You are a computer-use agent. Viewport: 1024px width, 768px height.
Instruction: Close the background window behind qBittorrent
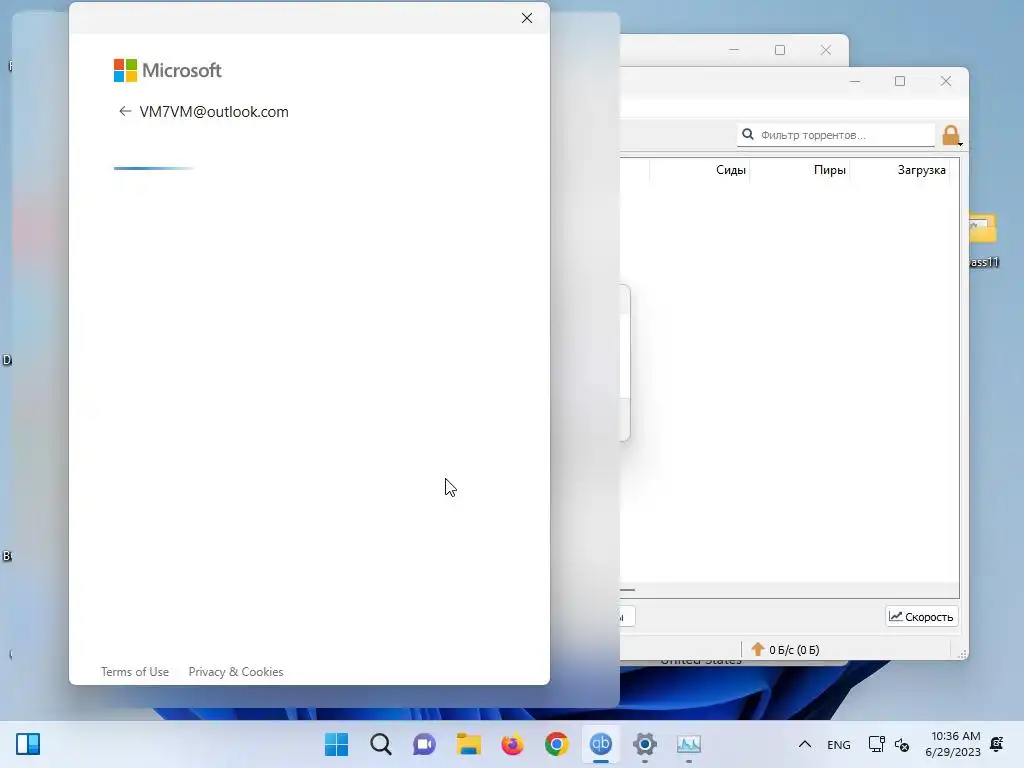coord(825,50)
